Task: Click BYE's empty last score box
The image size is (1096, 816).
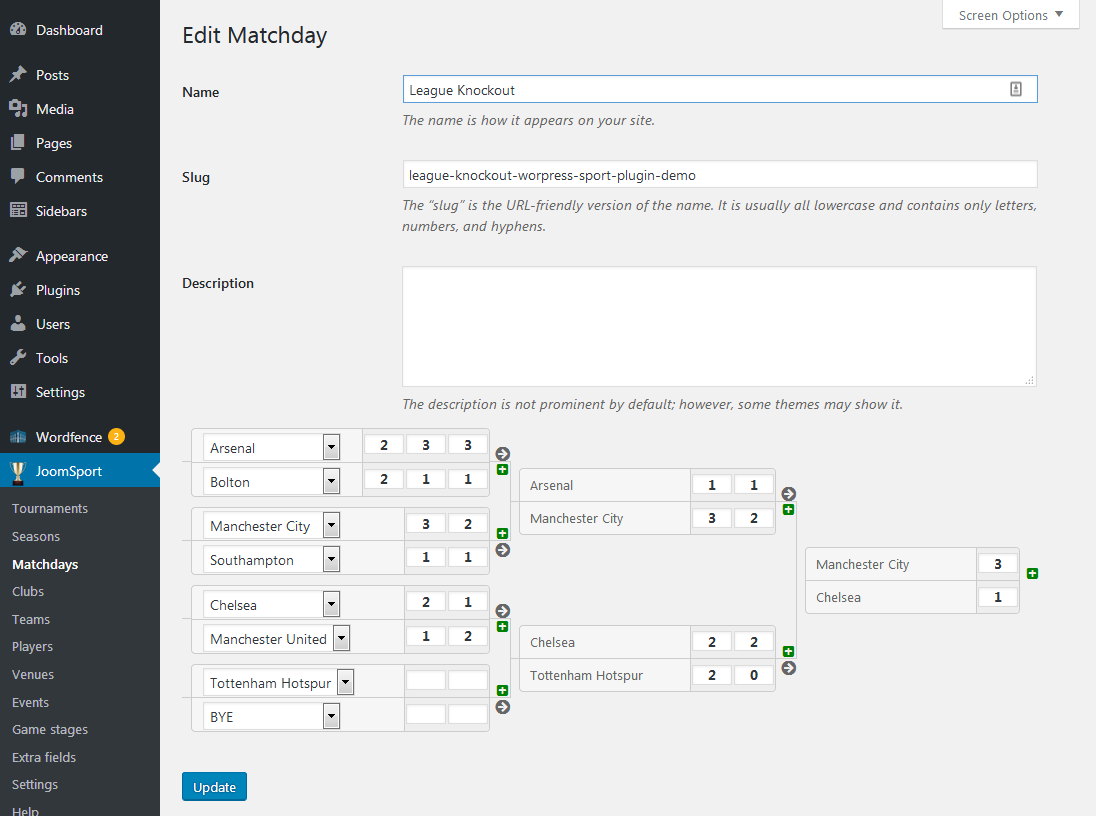Action: tap(468, 714)
